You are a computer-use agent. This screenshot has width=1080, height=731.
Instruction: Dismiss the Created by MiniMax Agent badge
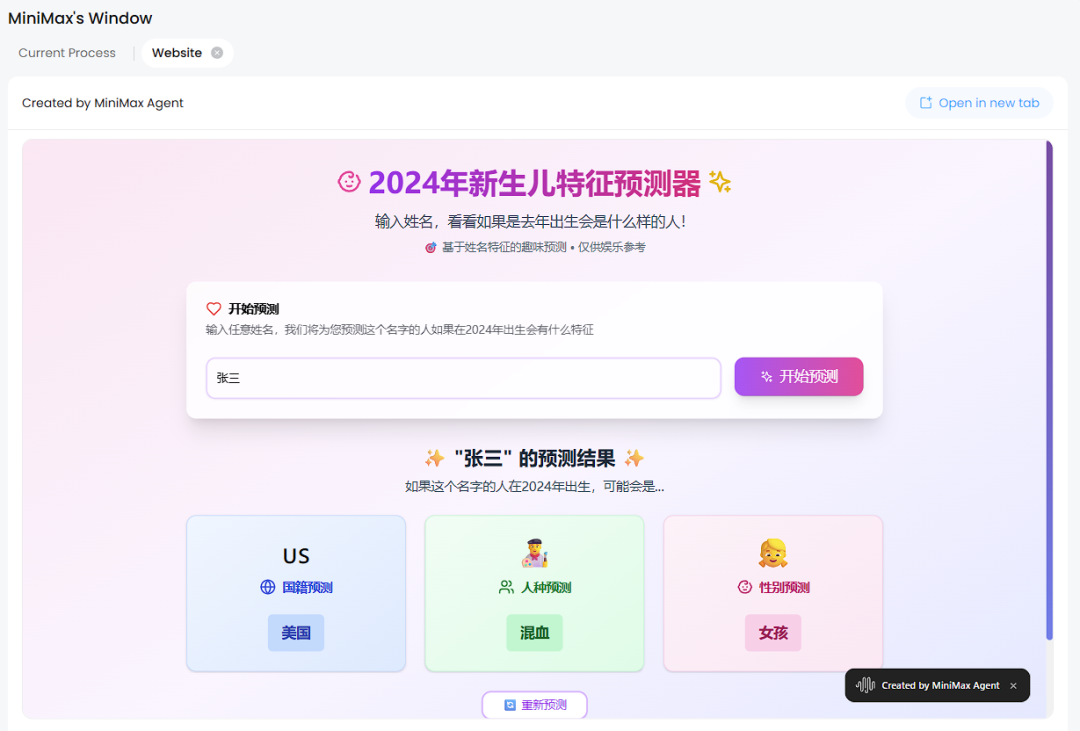tap(1013, 686)
